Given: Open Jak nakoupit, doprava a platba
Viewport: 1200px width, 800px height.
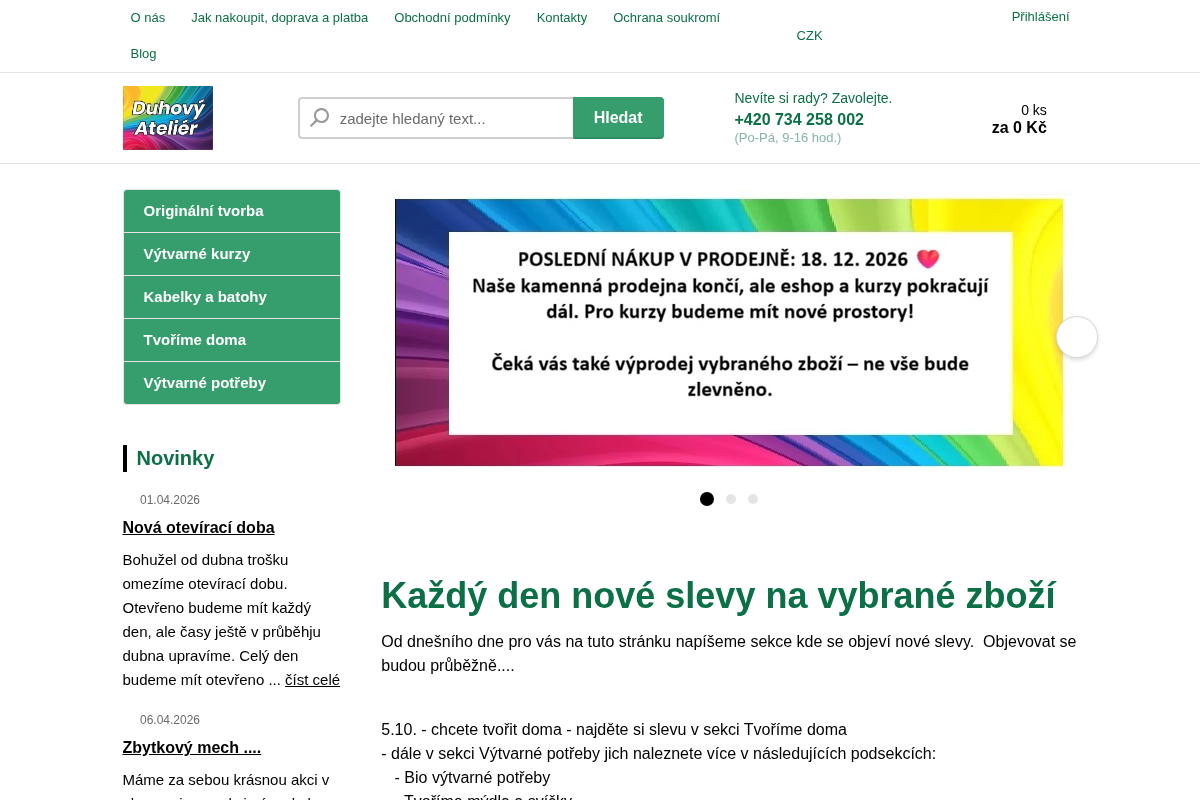Looking at the screenshot, I should point(280,17).
